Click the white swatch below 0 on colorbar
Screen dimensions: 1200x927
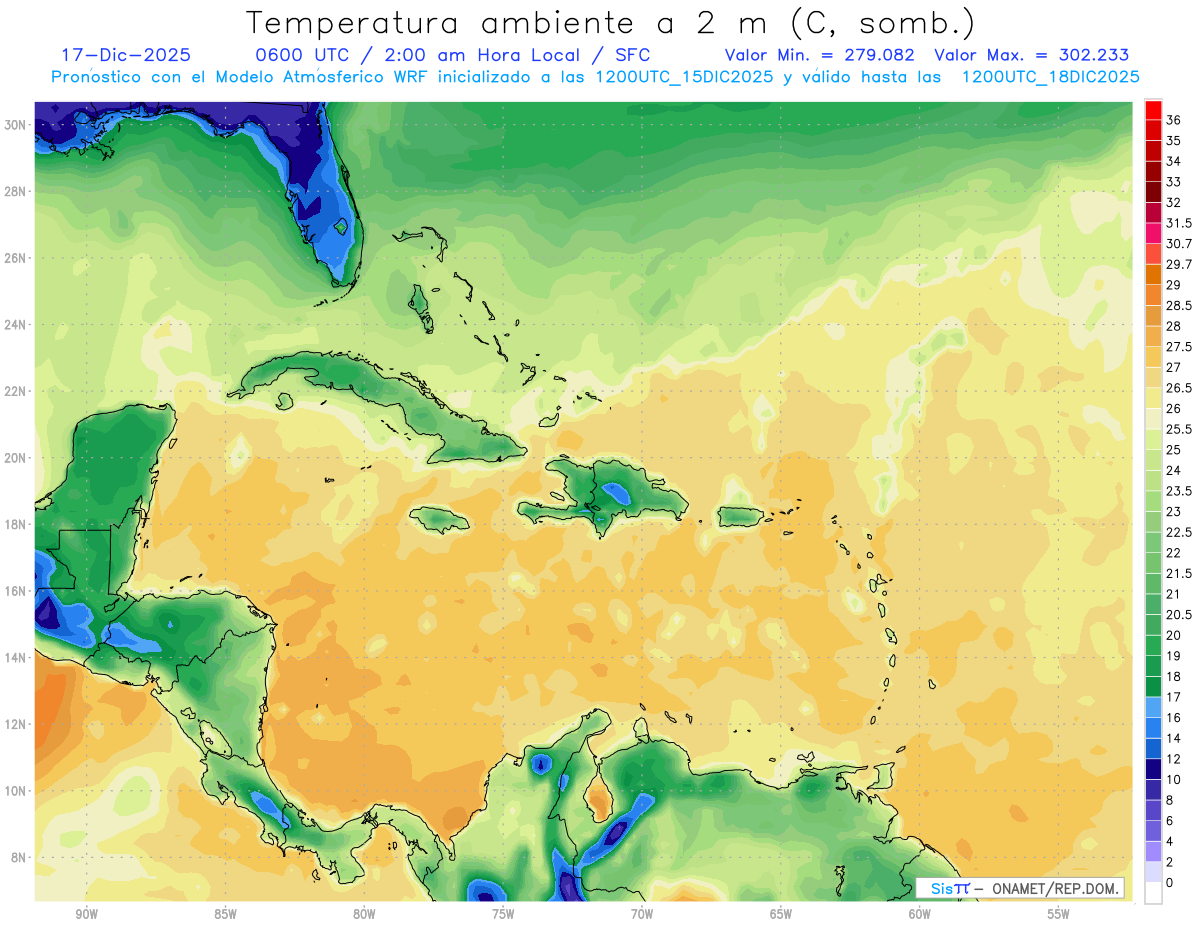(1153, 893)
